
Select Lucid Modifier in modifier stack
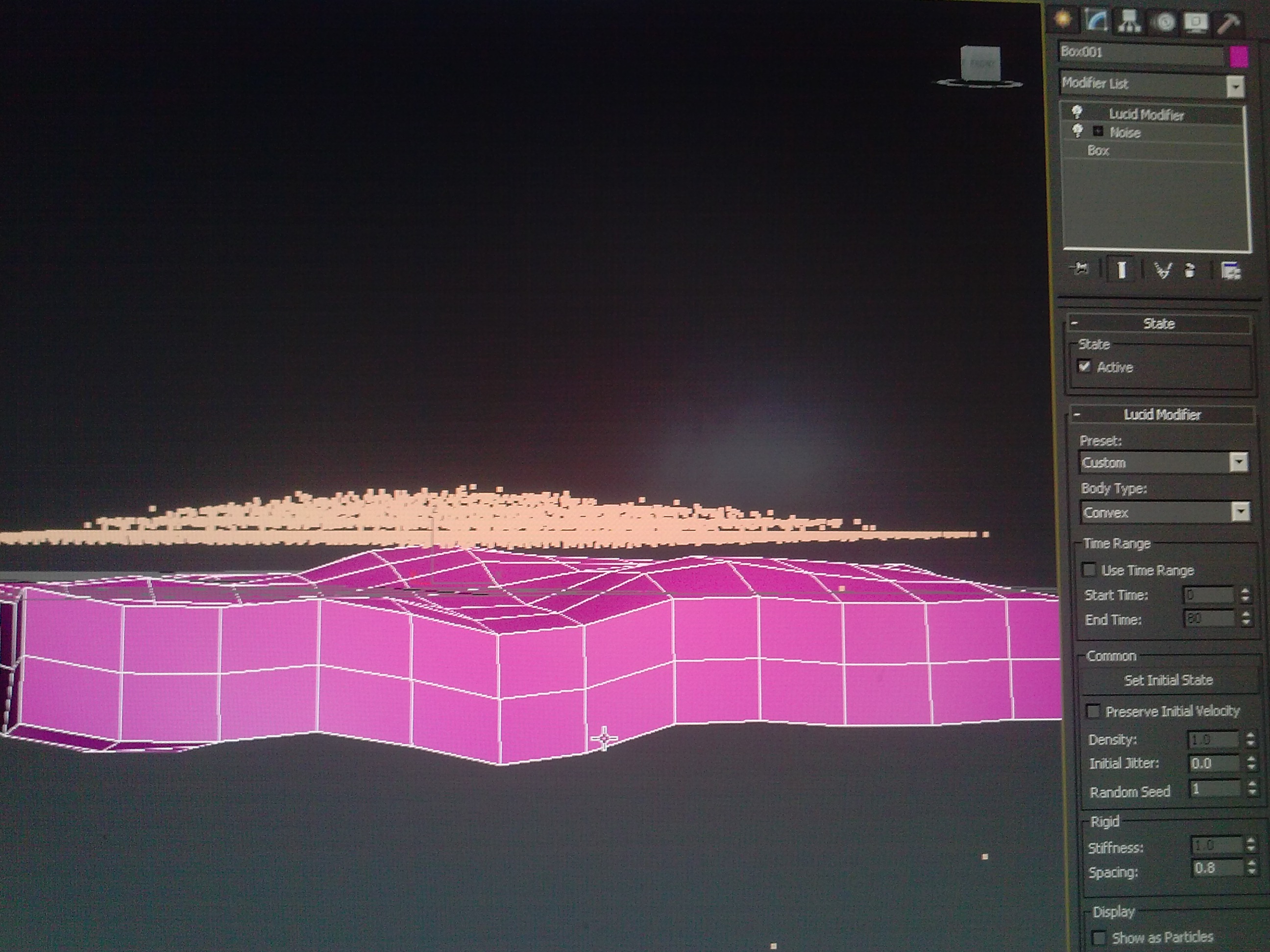click(1146, 115)
